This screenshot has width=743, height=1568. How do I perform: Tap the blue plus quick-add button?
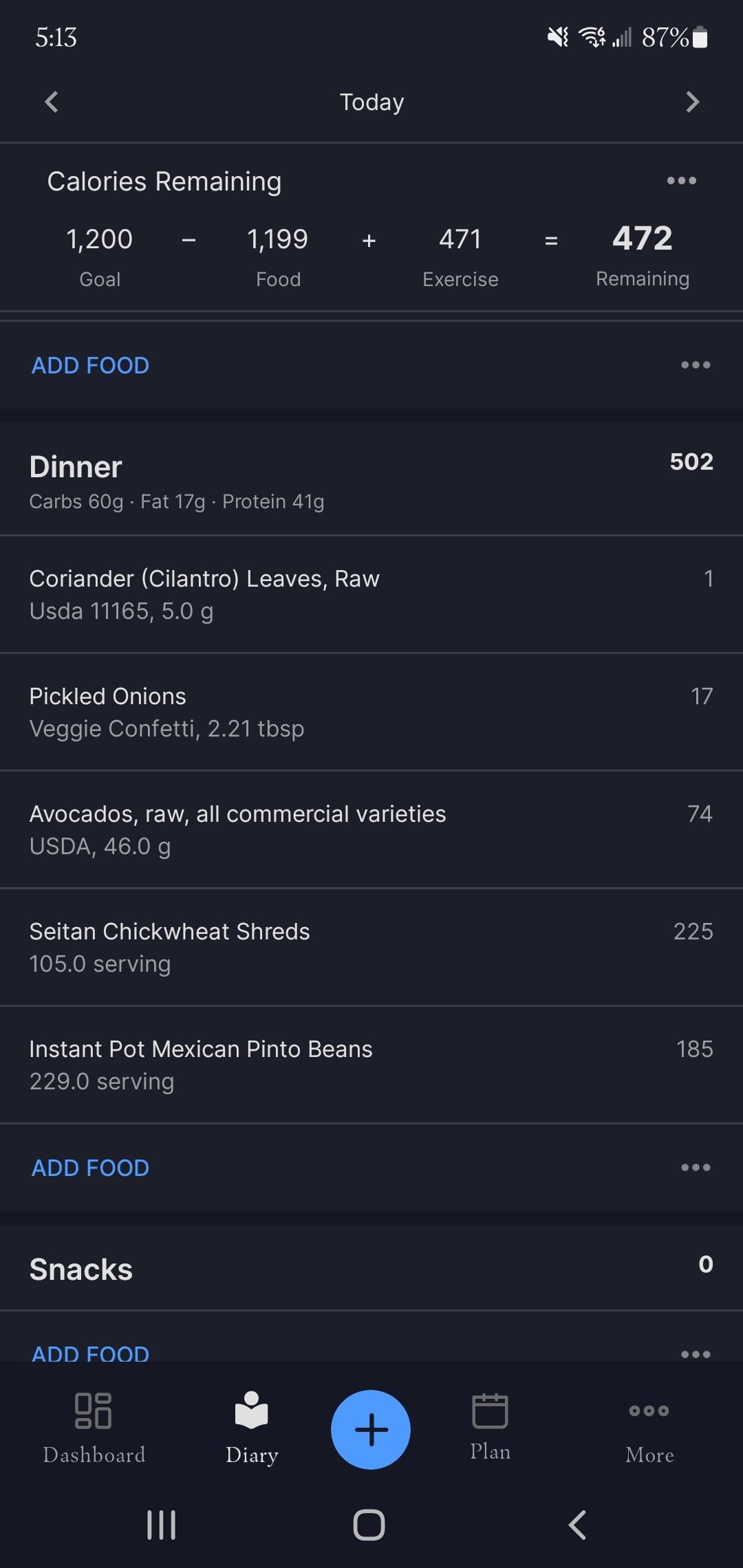coord(371,1429)
